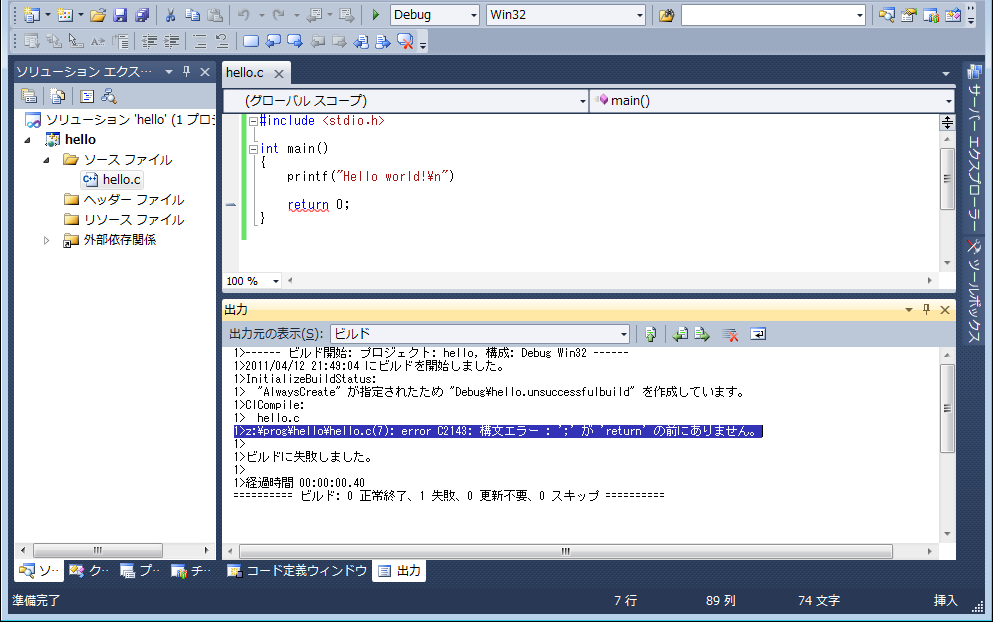The image size is (995, 623).
Task: Go to previous message in output panel
Action: click(x=680, y=334)
